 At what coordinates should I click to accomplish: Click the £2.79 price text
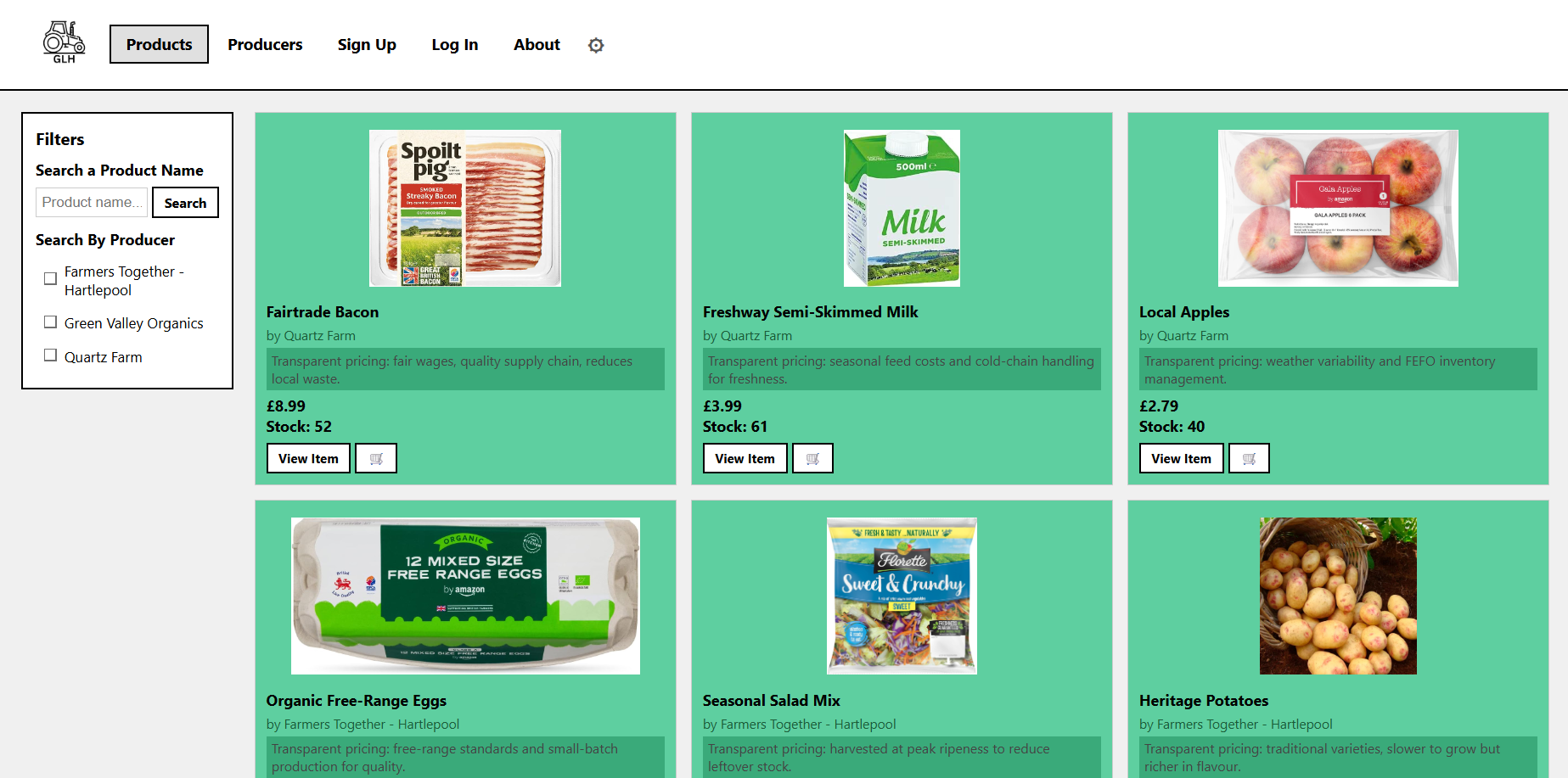click(x=1159, y=406)
